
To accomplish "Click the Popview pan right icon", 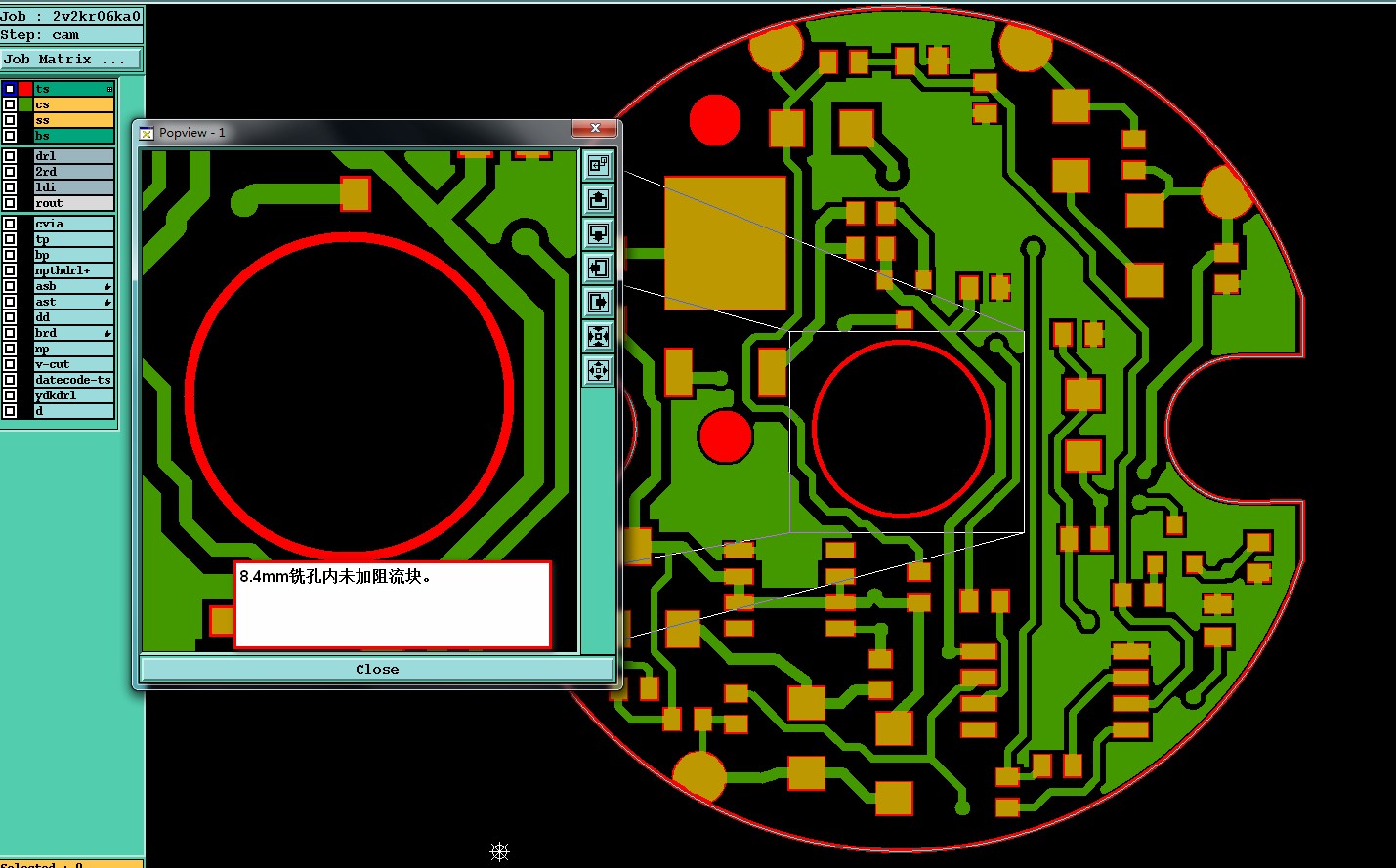I will coord(598,303).
